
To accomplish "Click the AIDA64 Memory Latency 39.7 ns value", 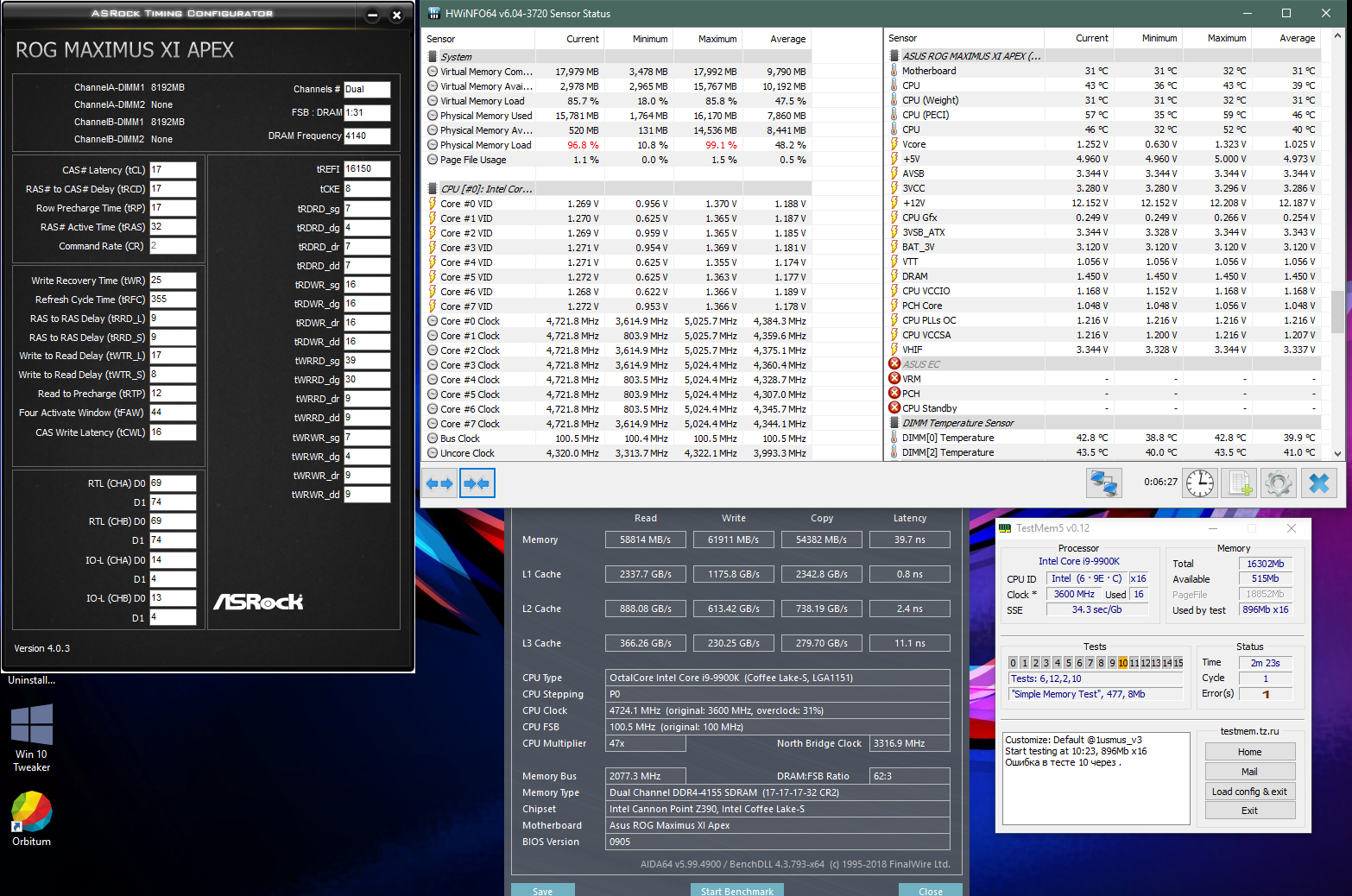I will (x=910, y=539).
